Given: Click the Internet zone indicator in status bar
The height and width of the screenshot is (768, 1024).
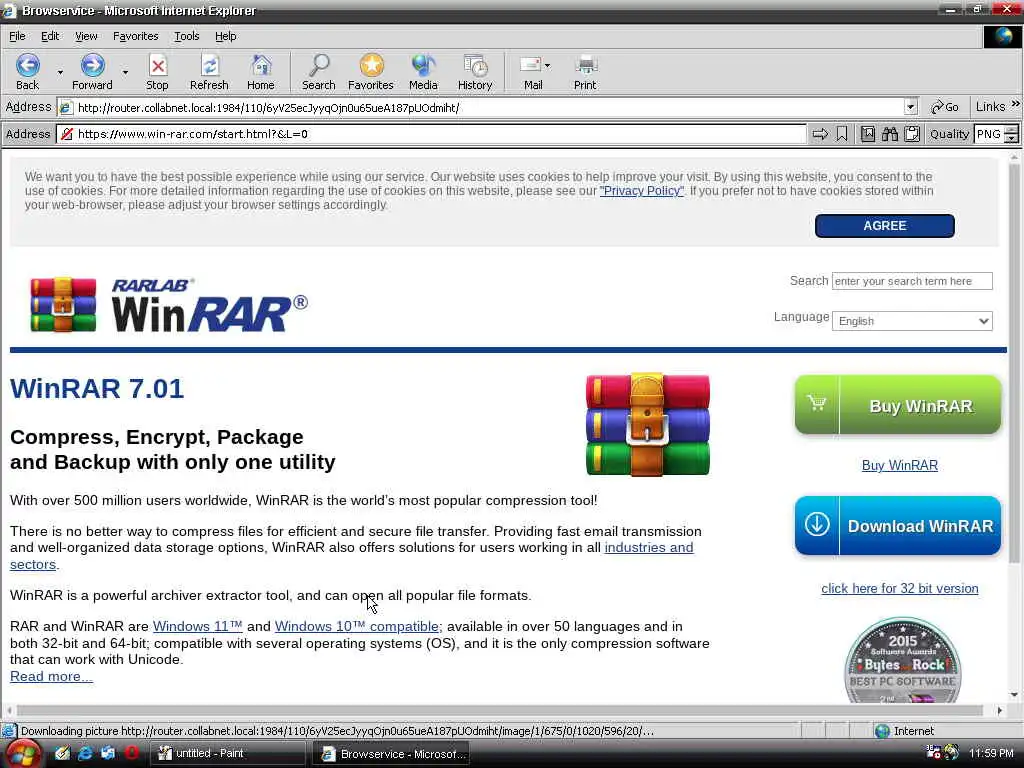Looking at the screenshot, I should click(x=904, y=731).
